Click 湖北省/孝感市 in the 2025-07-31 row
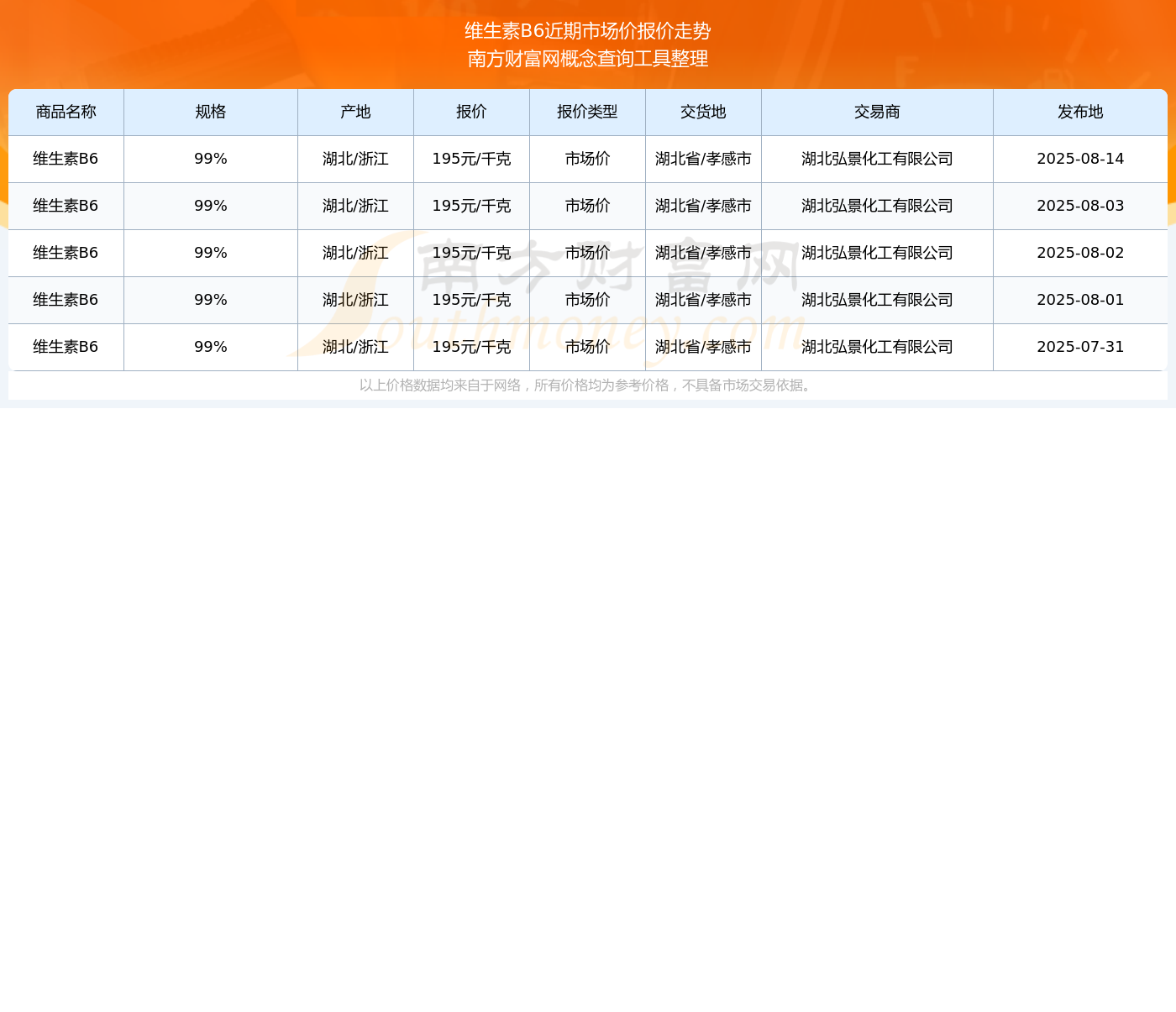 pos(704,347)
